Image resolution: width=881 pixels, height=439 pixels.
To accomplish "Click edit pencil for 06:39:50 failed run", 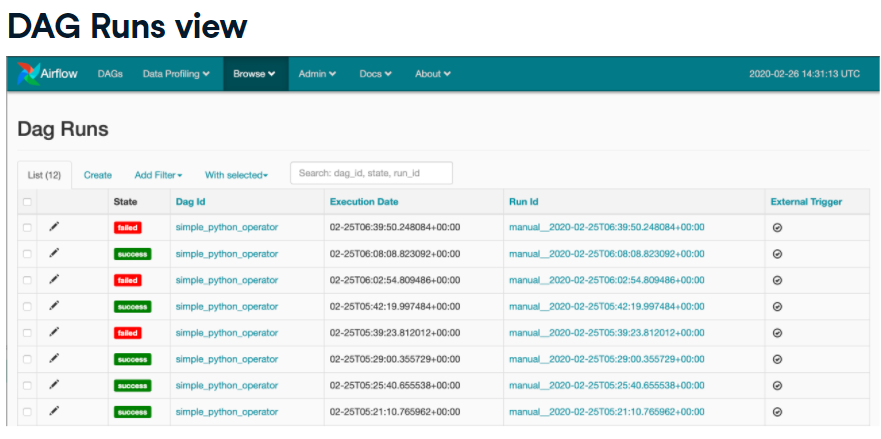I will tap(54, 227).
